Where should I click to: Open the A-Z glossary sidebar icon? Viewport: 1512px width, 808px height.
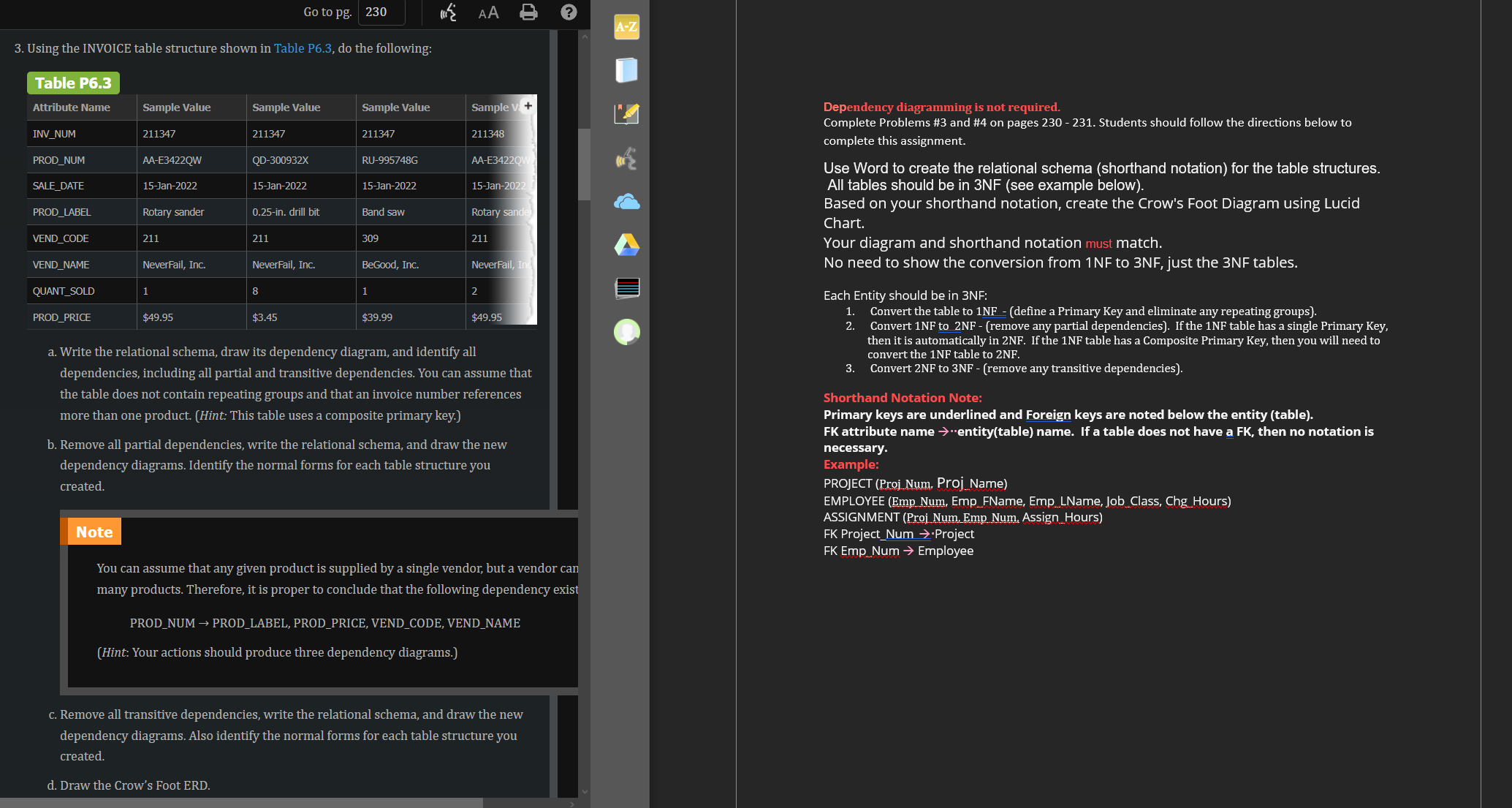(626, 27)
